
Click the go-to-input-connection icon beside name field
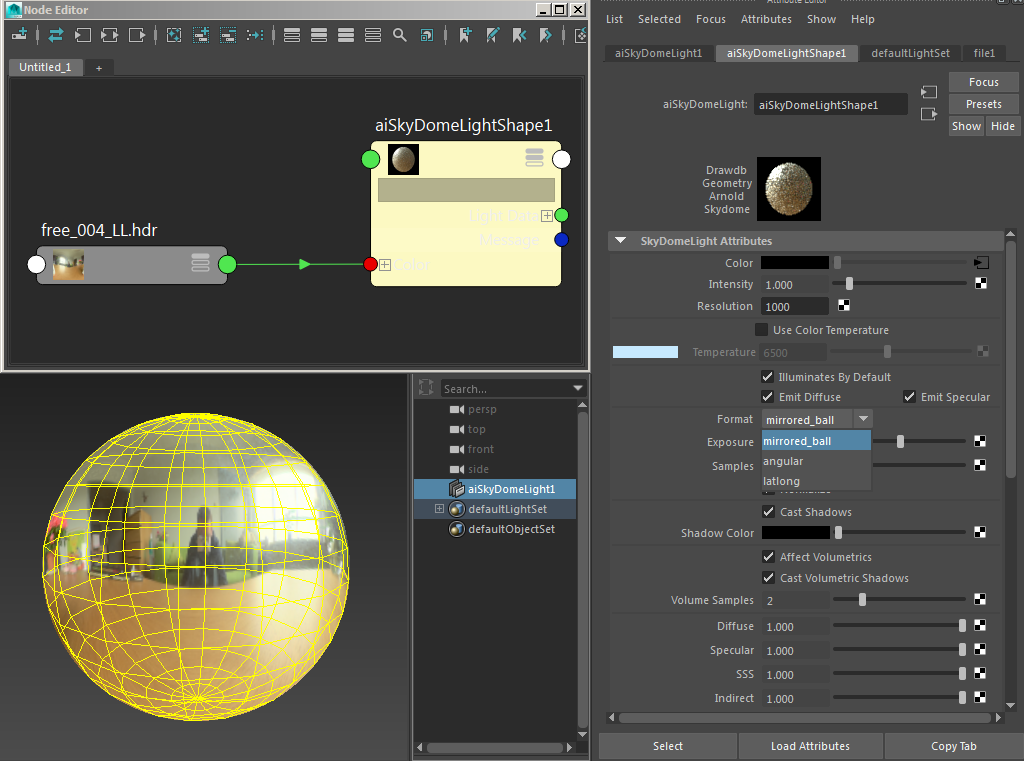click(929, 92)
